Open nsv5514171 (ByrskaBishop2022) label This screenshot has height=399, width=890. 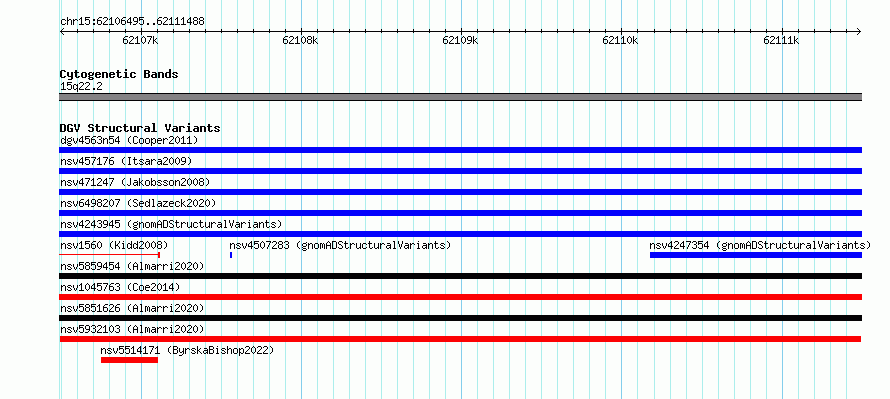(x=187, y=350)
